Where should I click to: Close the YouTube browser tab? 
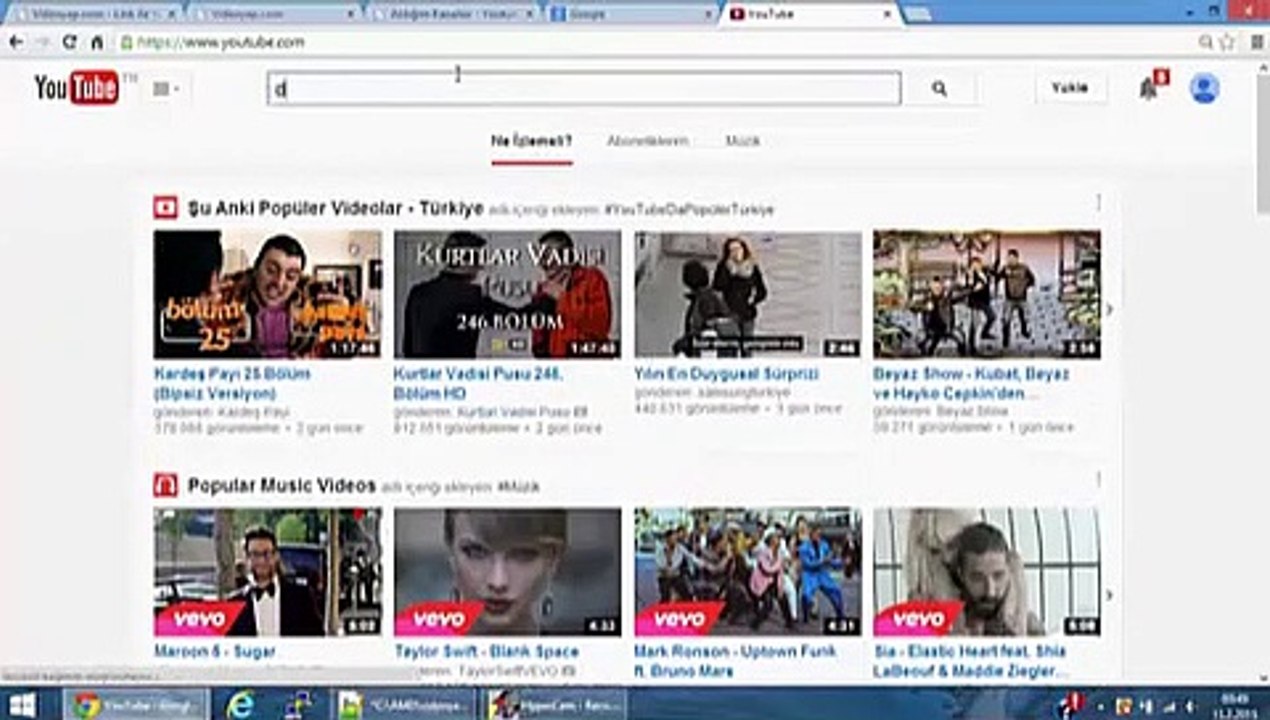(886, 14)
